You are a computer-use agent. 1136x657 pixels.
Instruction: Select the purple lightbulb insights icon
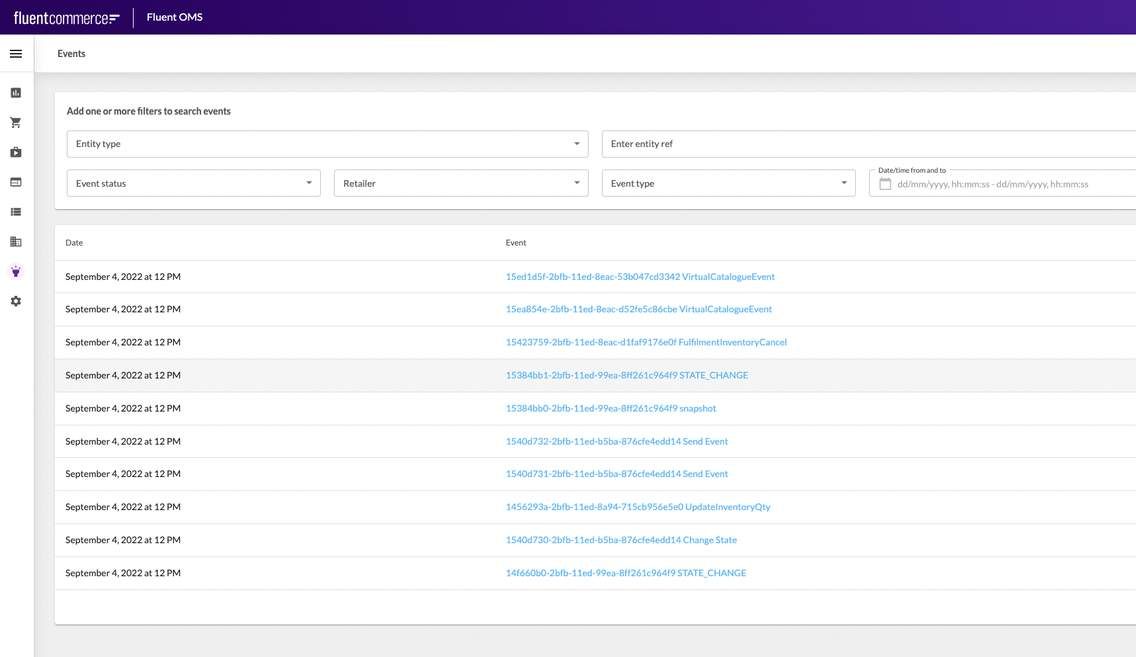16,271
